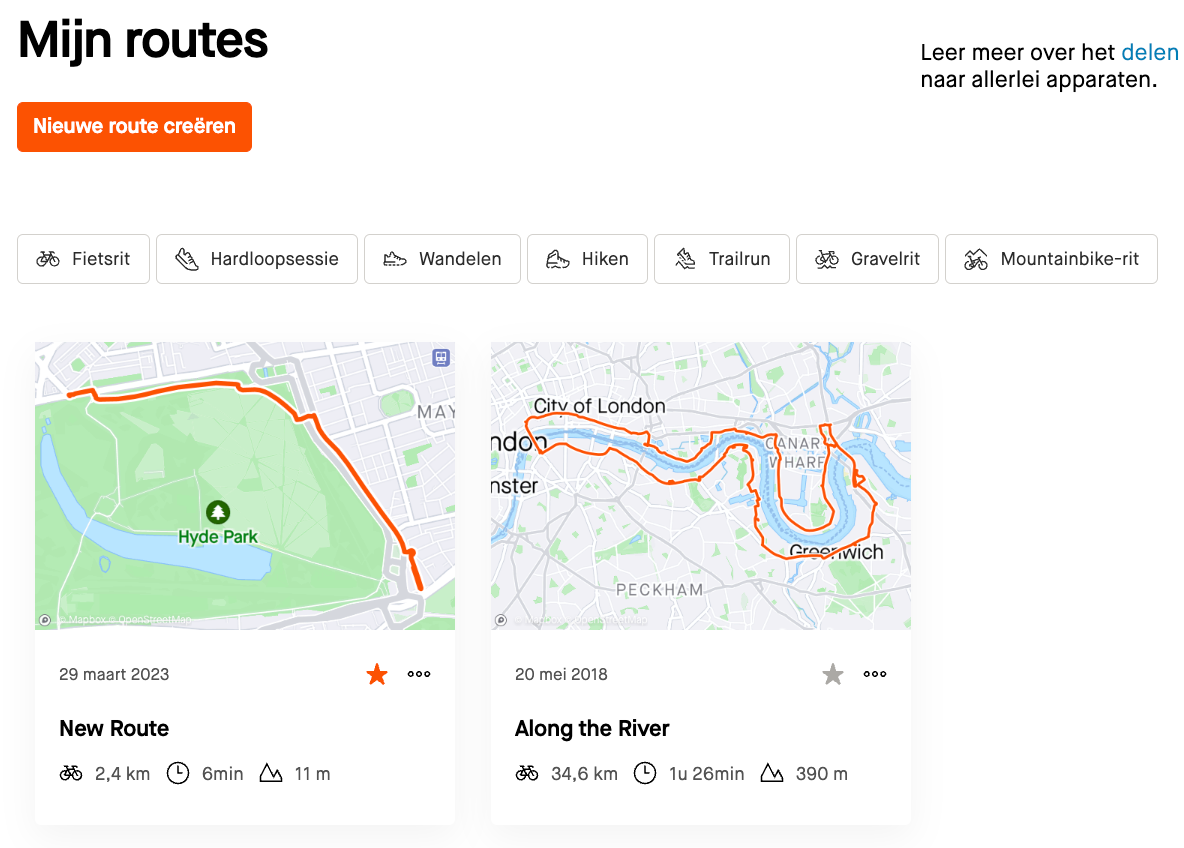Click the Hyde Park tree marker icon

point(218,513)
